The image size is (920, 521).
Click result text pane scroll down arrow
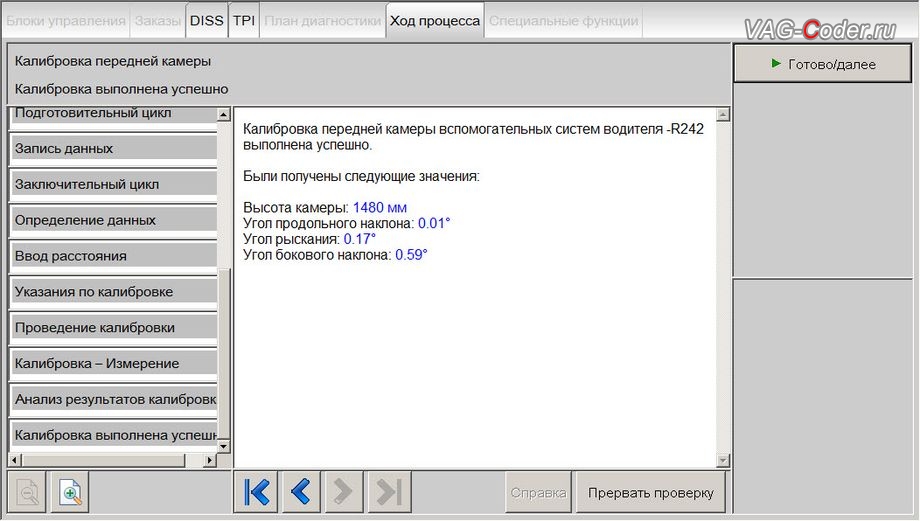tap(723, 461)
